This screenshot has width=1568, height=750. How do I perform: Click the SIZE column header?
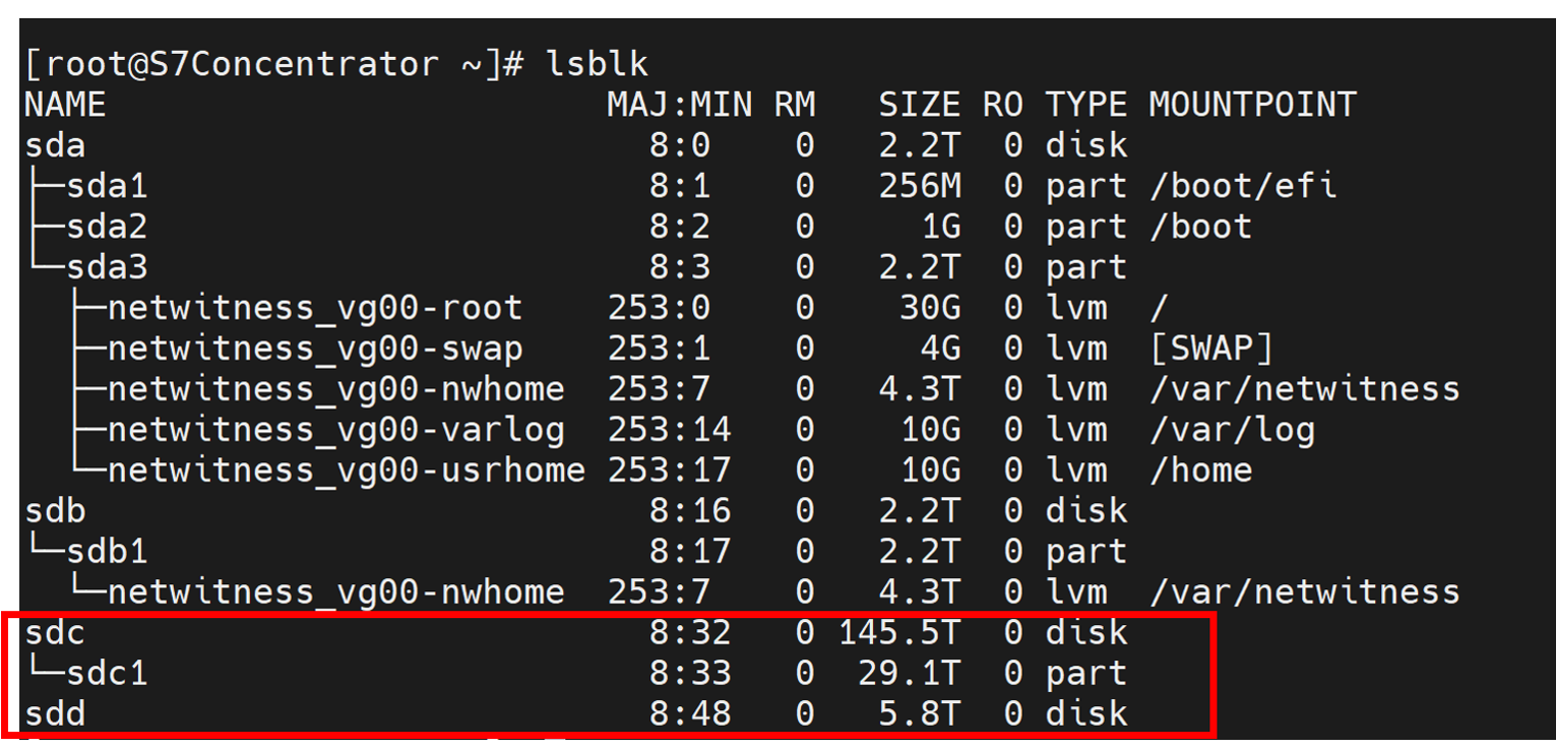tap(919, 105)
